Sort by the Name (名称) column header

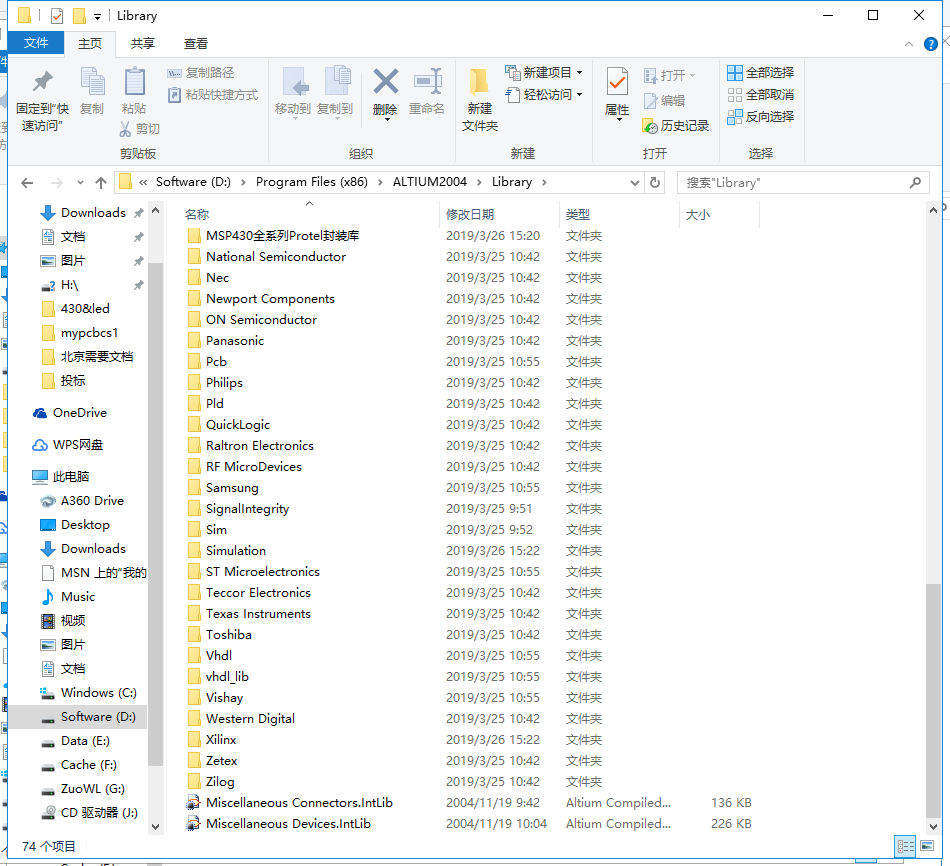(197, 215)
